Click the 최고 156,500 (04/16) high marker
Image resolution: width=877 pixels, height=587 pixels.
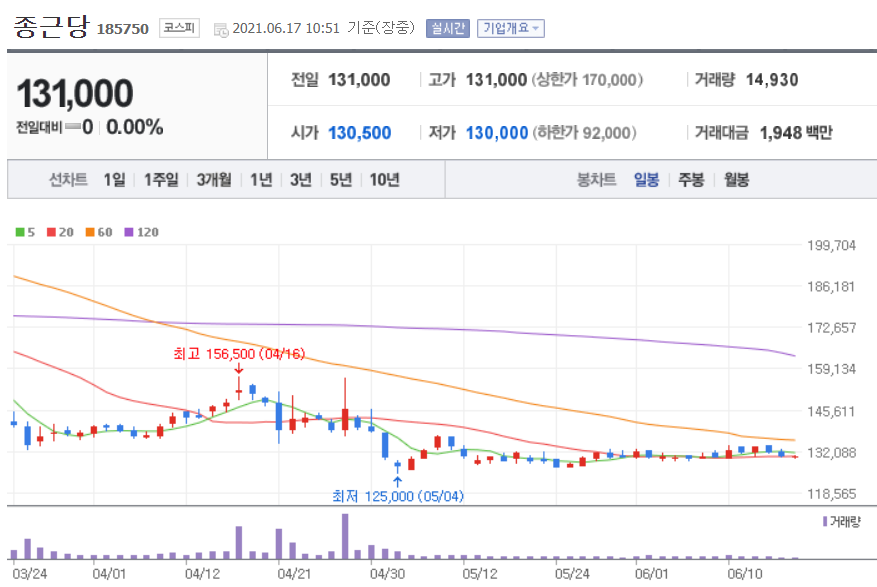239,354
